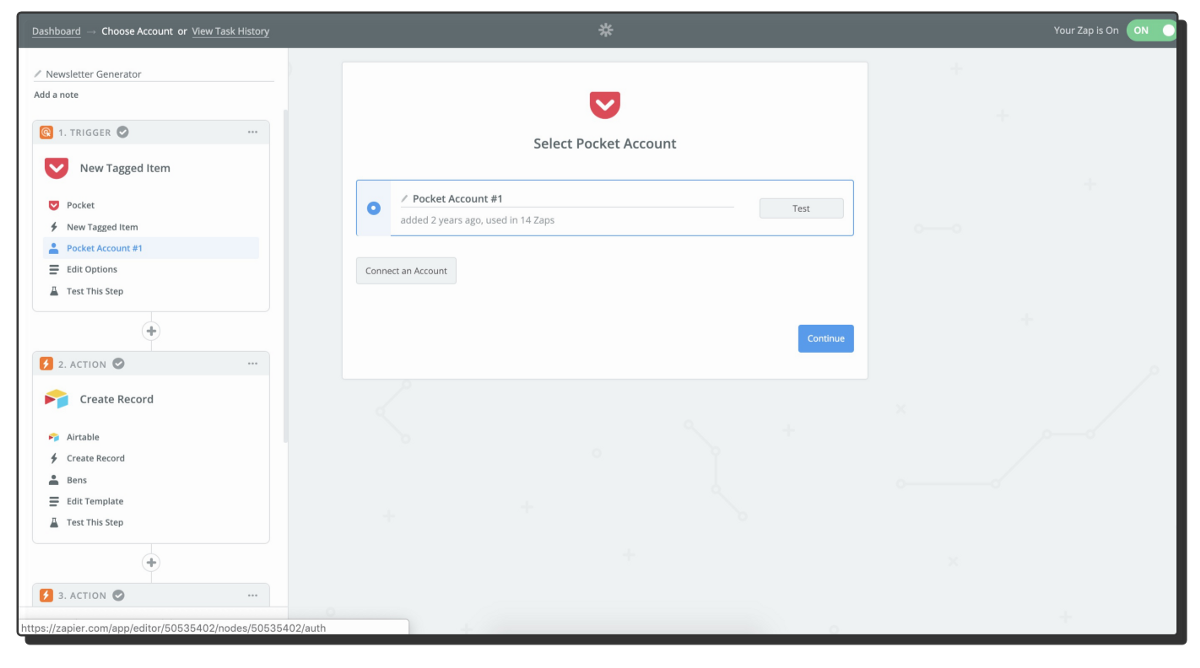
Task: Select Pocket Account #1 in the sidebar
Action: 151,248
